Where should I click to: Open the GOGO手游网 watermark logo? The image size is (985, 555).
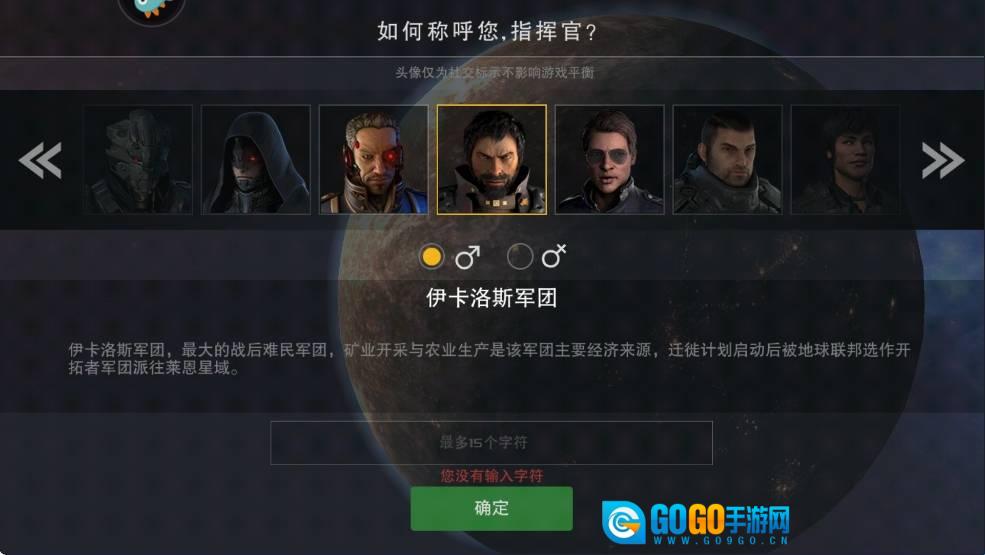(x=695, y=522)
